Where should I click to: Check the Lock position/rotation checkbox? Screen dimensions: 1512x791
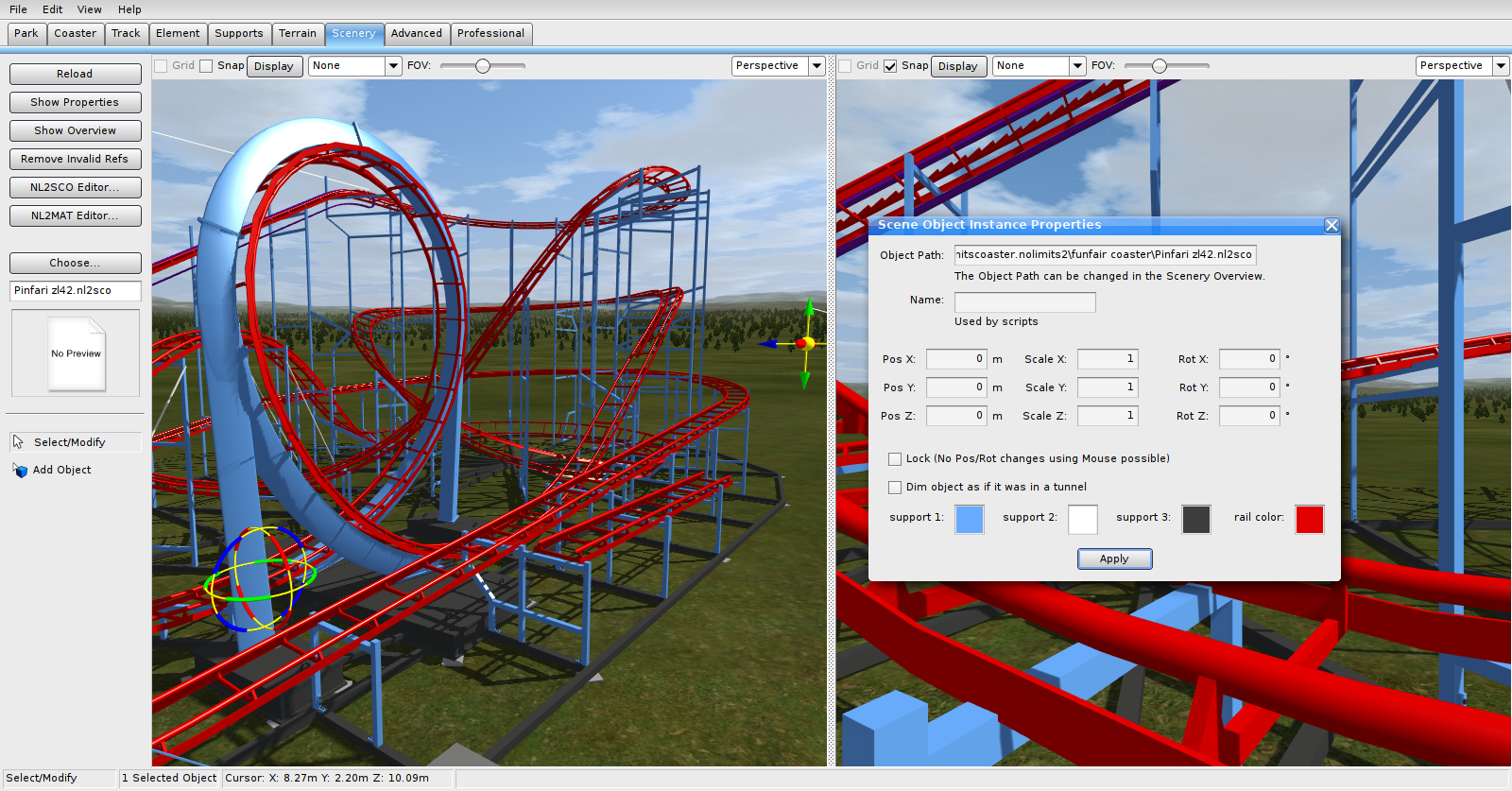(x=895, y=459)
